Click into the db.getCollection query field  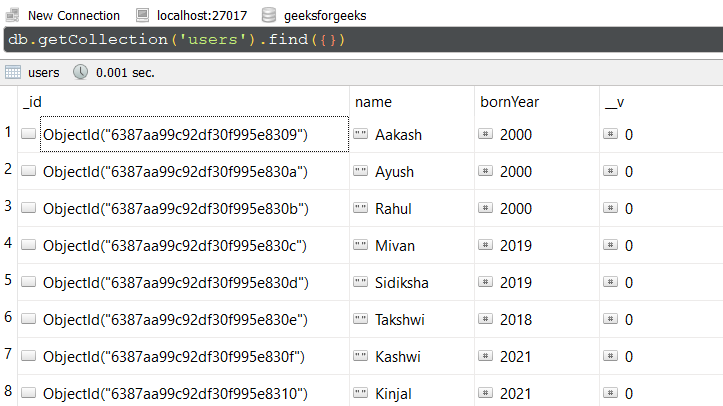(363, 40)
